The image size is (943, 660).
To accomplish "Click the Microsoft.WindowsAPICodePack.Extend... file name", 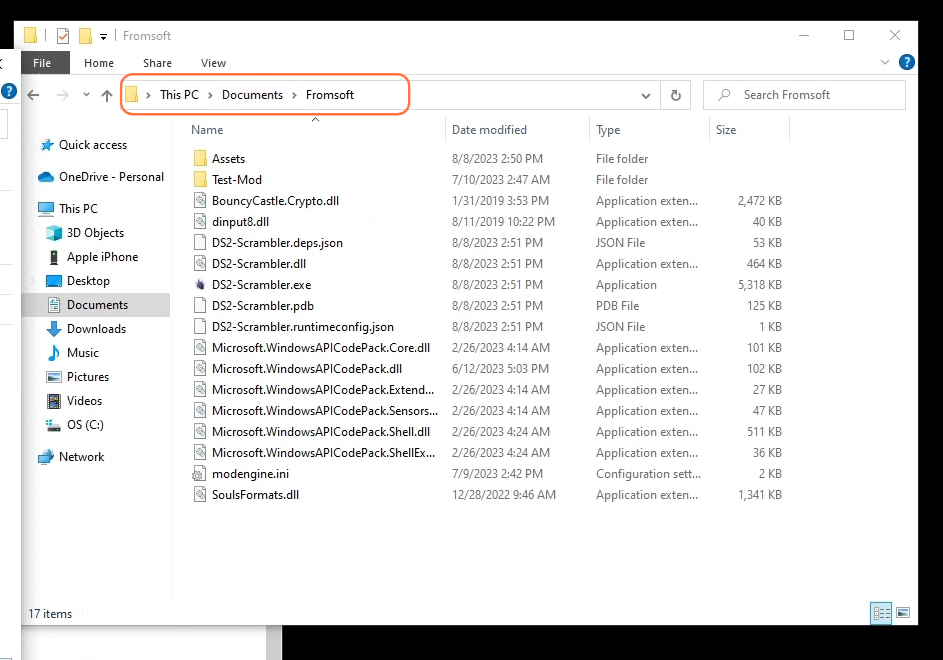I will click(323, 390).
